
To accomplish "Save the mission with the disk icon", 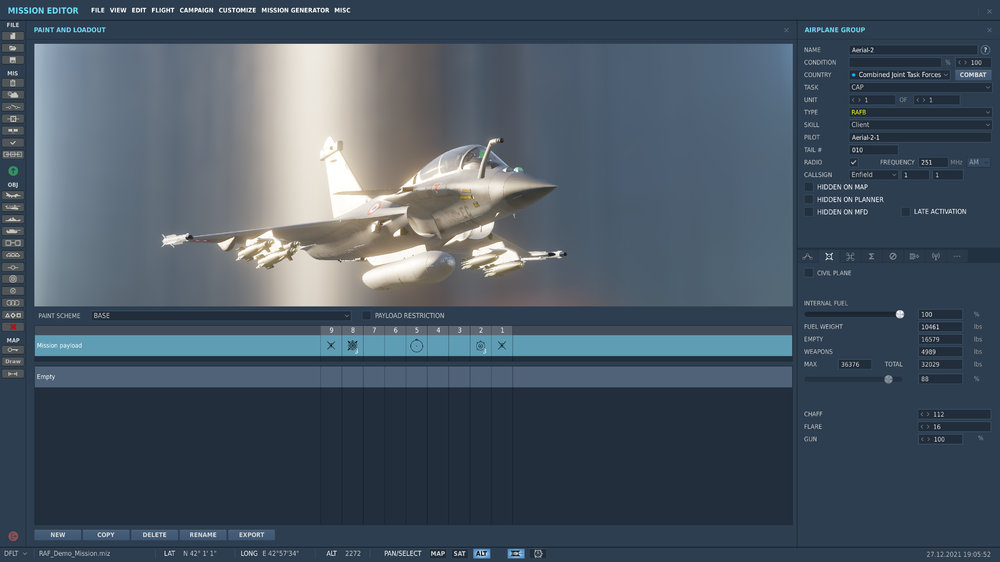I will (x=13, y=60).
